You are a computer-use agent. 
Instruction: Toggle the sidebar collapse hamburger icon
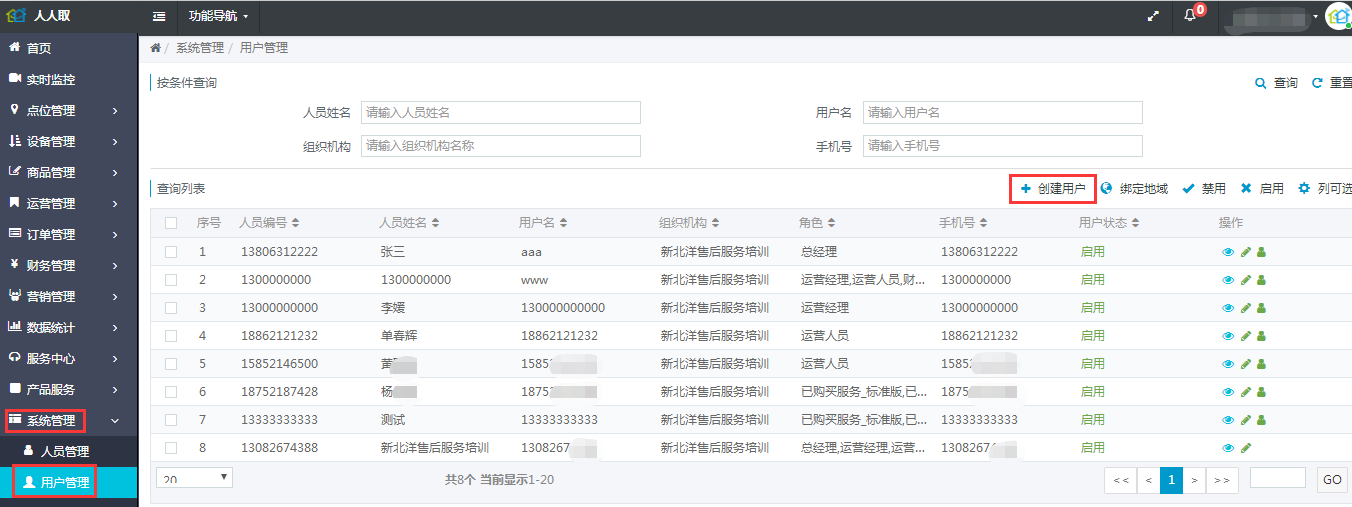[x=158, y=16]
